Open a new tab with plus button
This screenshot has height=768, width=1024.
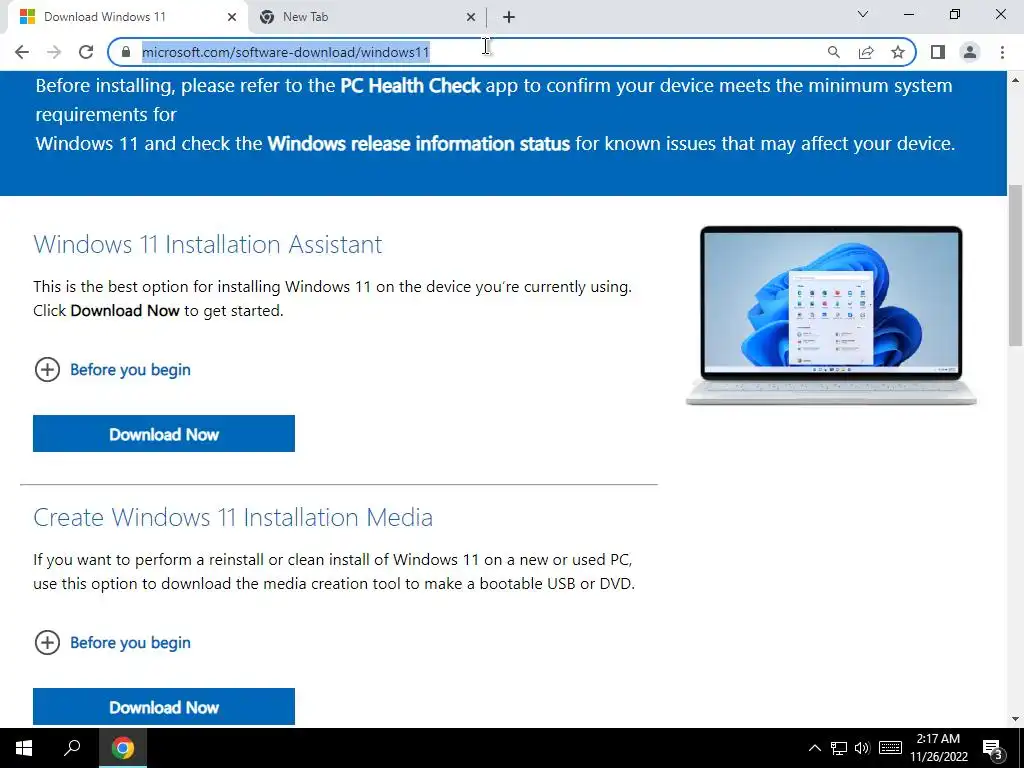(x=509, y=17)
